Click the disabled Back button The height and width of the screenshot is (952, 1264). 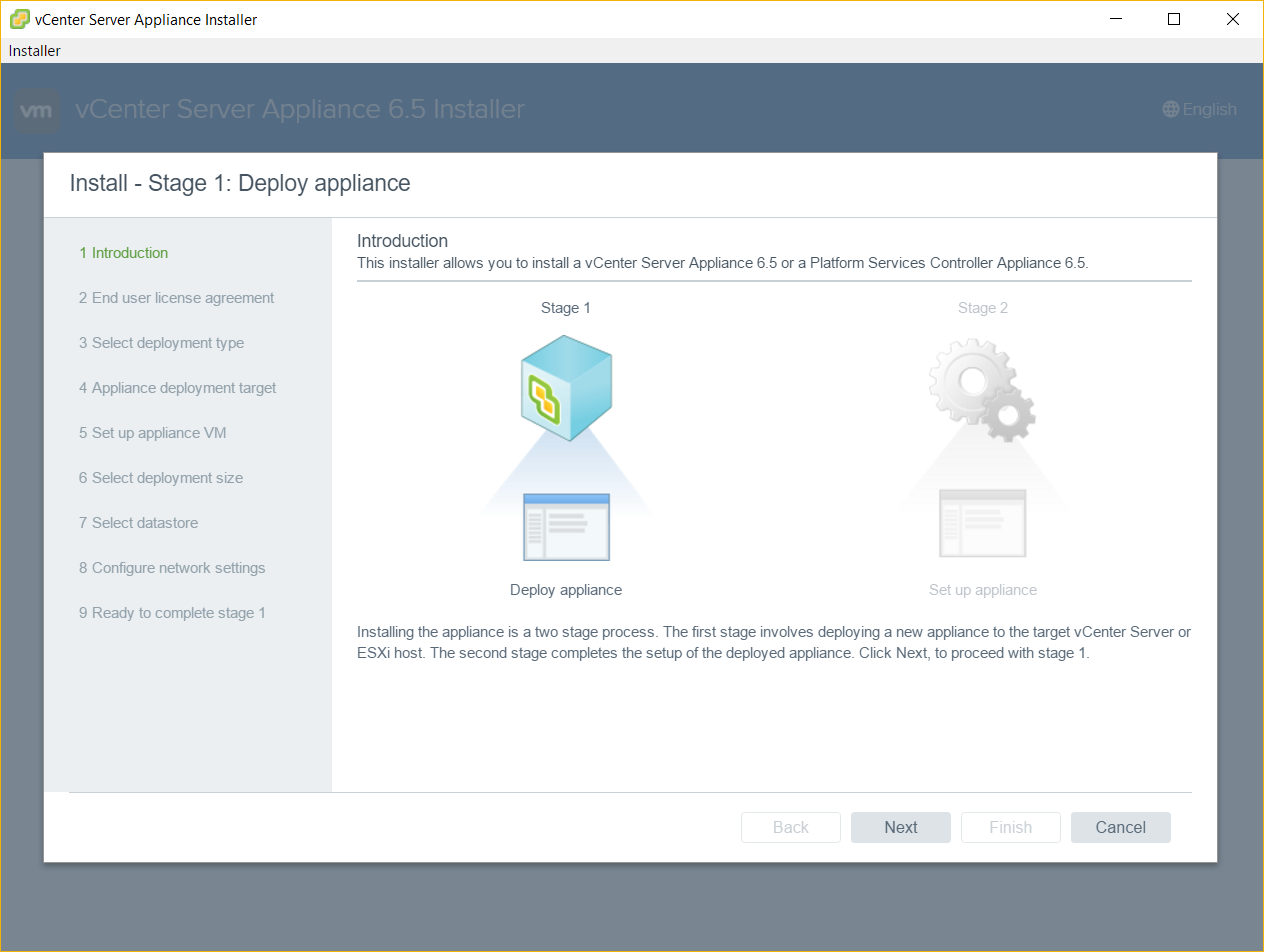(x=791, y=827)
